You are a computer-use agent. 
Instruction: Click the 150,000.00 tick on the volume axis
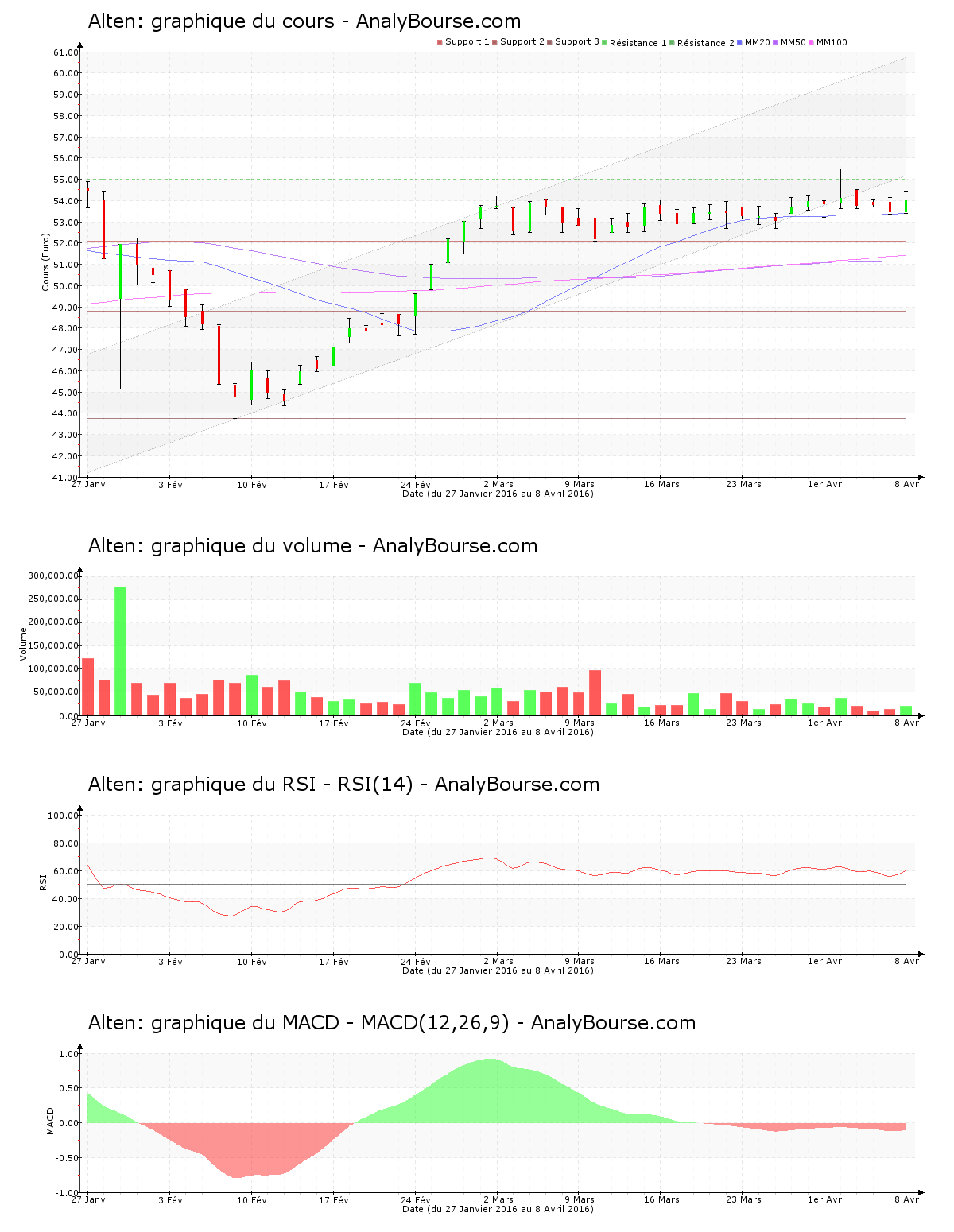click(52, 645)
